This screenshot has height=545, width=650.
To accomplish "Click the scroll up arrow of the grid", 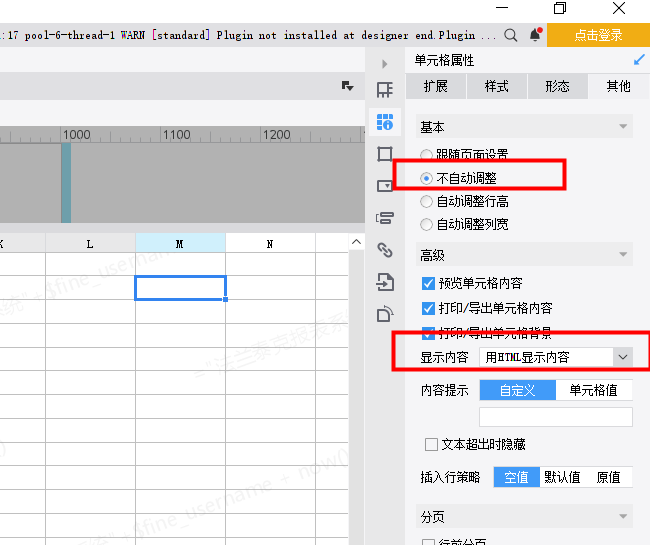I will [x=357, y=242].
